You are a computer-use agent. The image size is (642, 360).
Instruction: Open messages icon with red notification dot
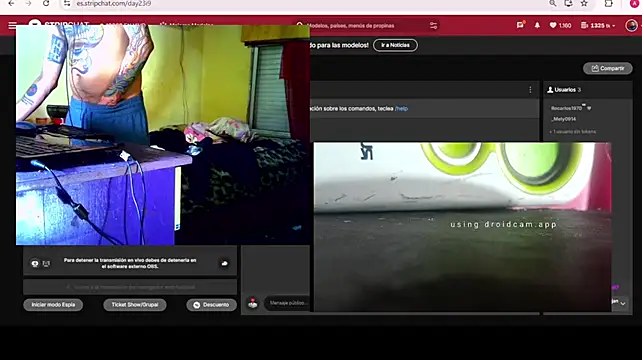[520, 25]
